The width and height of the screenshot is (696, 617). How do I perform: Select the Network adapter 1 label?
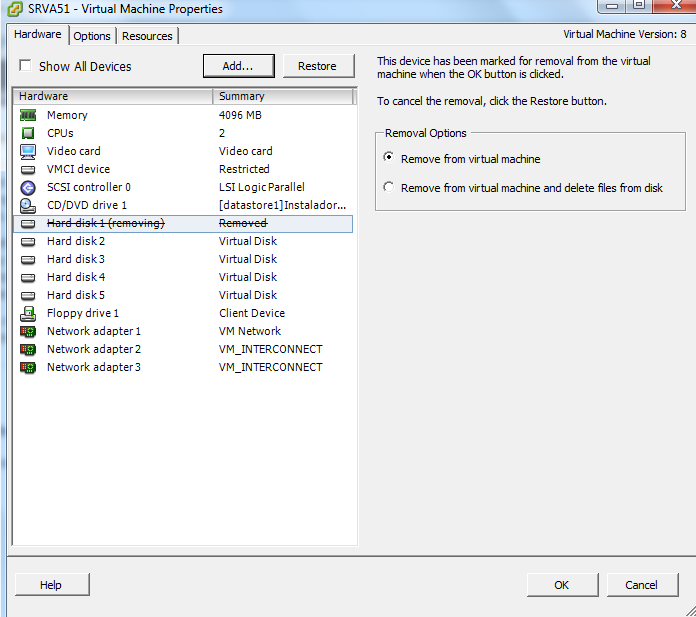94,332
